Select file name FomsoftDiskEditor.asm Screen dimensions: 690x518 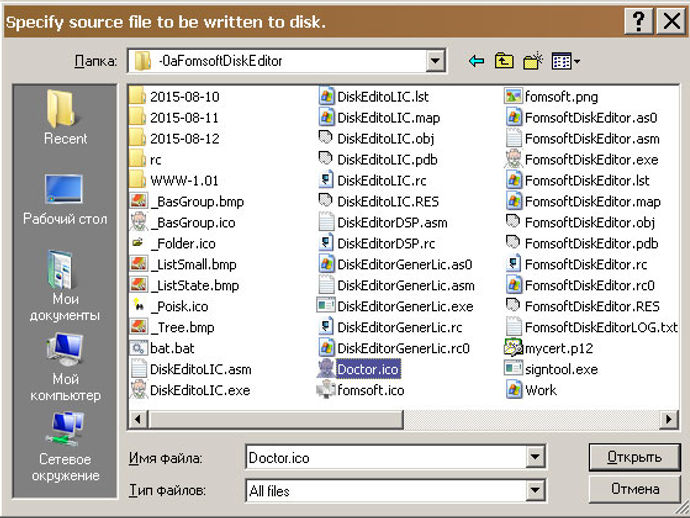pos(592,139)
